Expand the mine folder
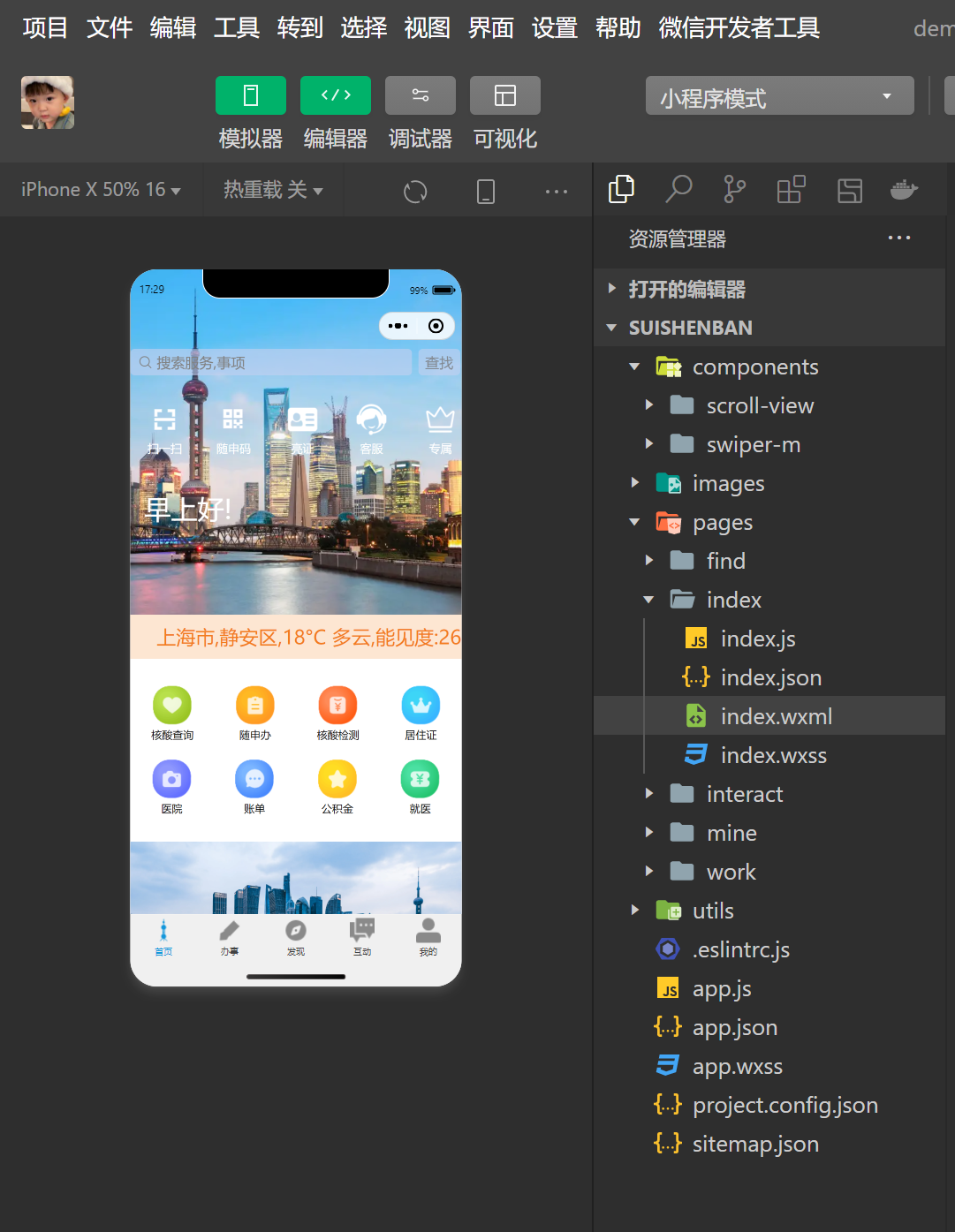This screenshot has width=955, height=1232. pos(769,833)
